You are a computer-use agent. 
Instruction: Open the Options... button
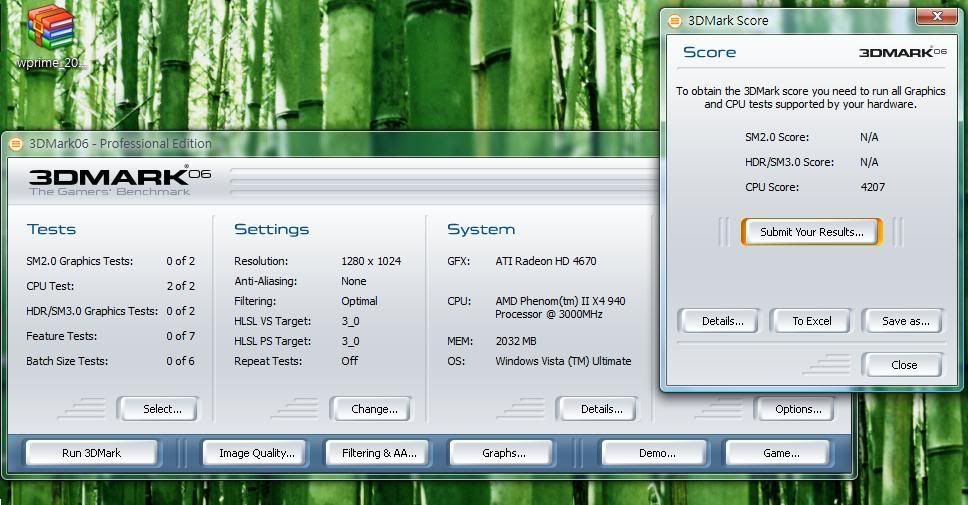(x=794, y=409)
